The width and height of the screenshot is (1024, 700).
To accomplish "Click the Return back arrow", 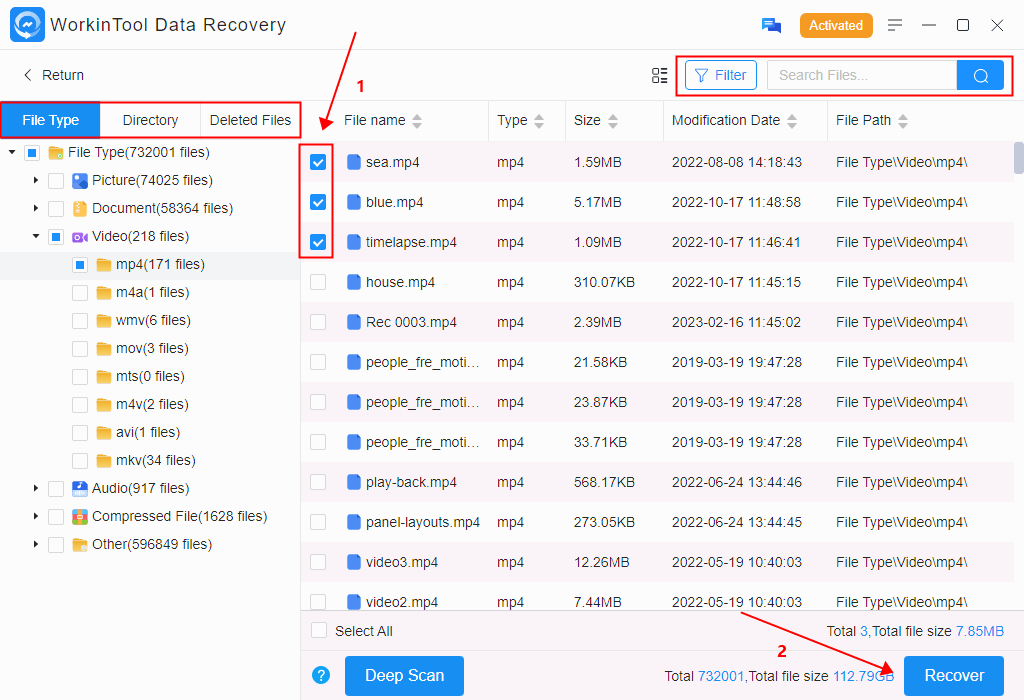I will (28, 75).
